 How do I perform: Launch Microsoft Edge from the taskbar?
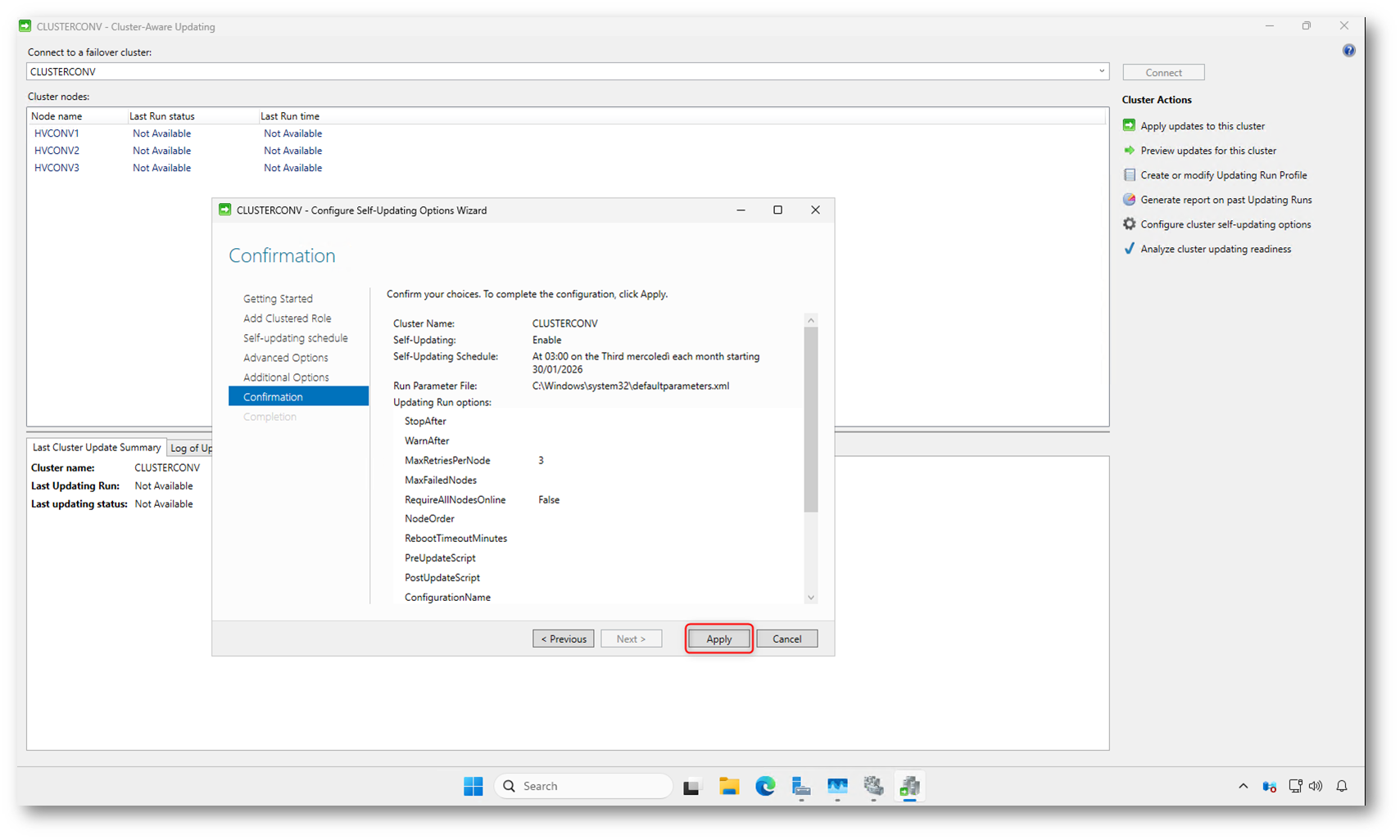tap(765, 786)
